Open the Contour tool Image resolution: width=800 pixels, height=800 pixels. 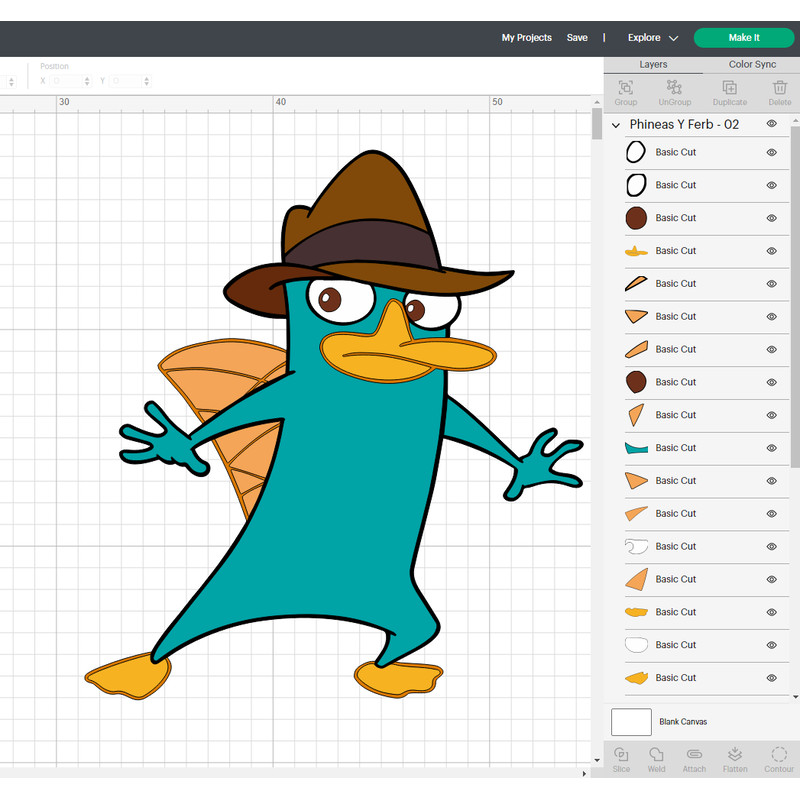(779, 758)
